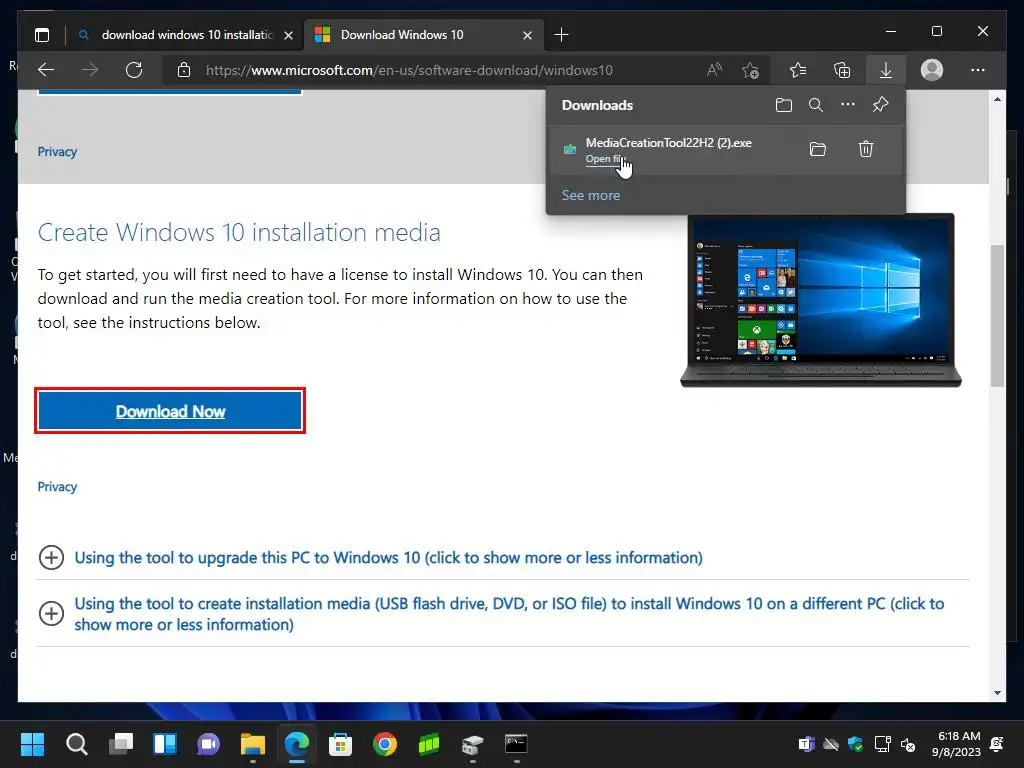Show MediaCreationTool22H2 in folder

point(818,149)
